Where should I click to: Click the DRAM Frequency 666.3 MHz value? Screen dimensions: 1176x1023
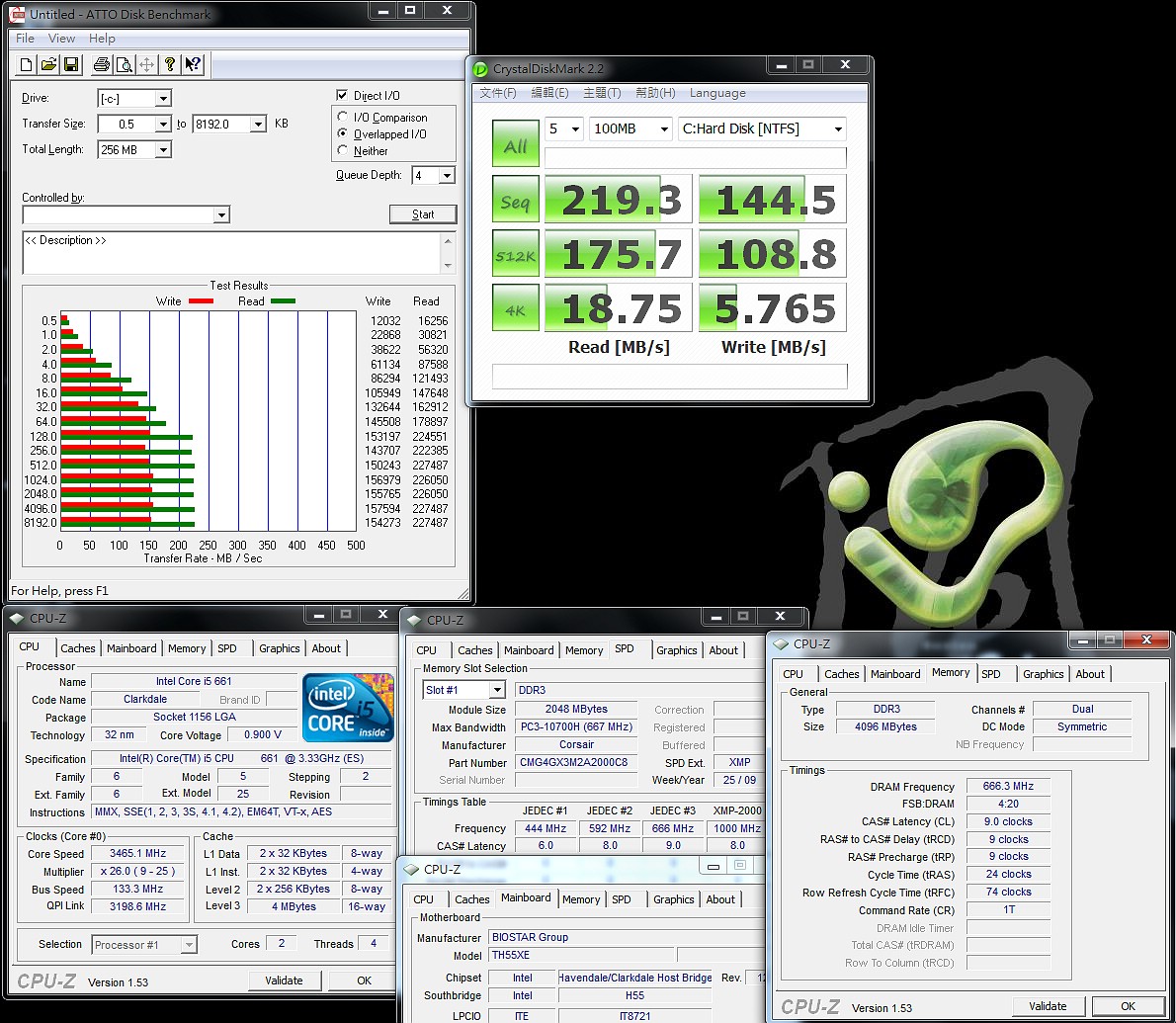1008,787
